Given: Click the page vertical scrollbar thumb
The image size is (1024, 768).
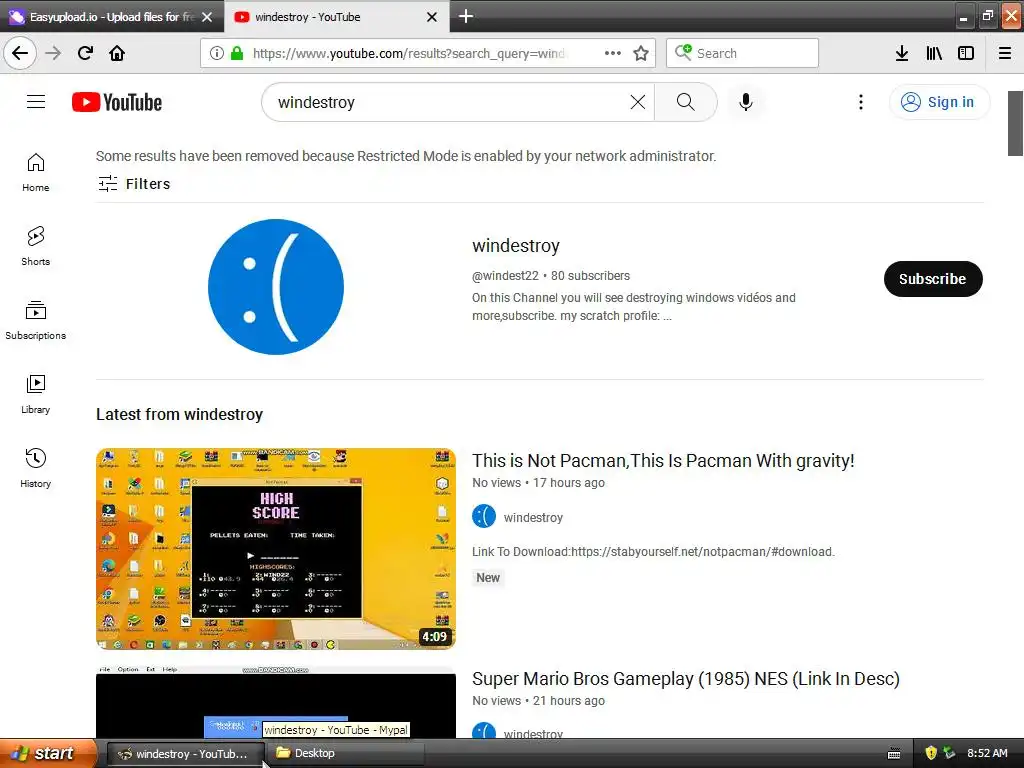Looking at the screenshot, I should (1015, 123).
